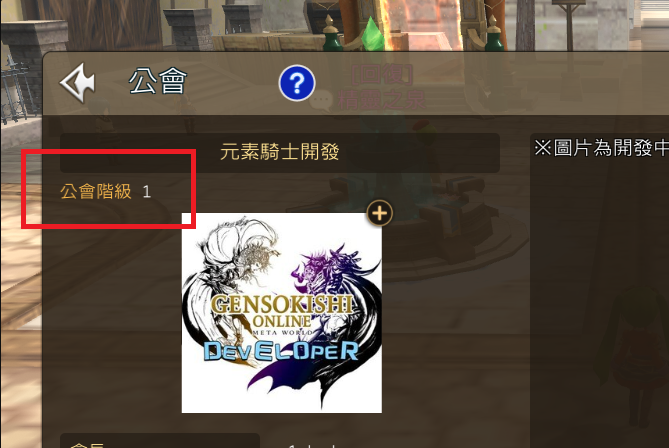Tap the plus icon on guild emblem
Image resolution: width=669 pixels, height=448 pixels.
pyautogui.click(x=380, y=212)
